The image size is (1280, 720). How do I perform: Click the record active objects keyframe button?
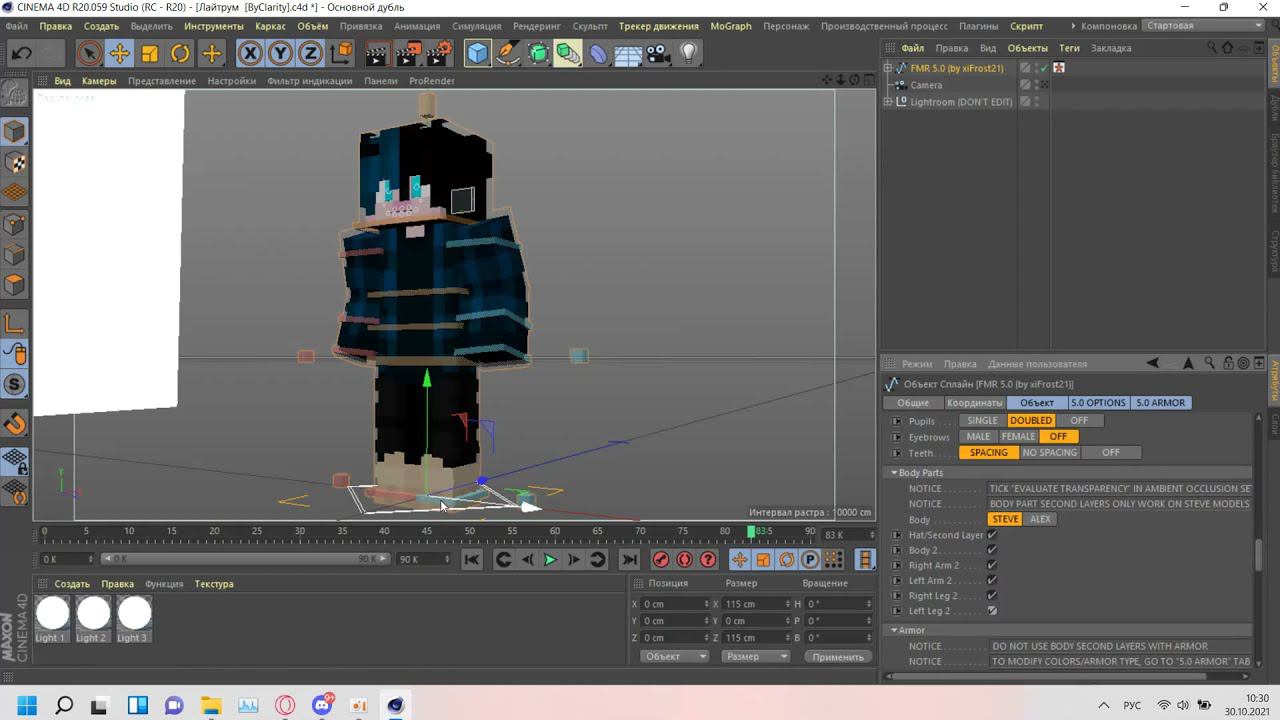pyautogui.click(x=661, y=560)
